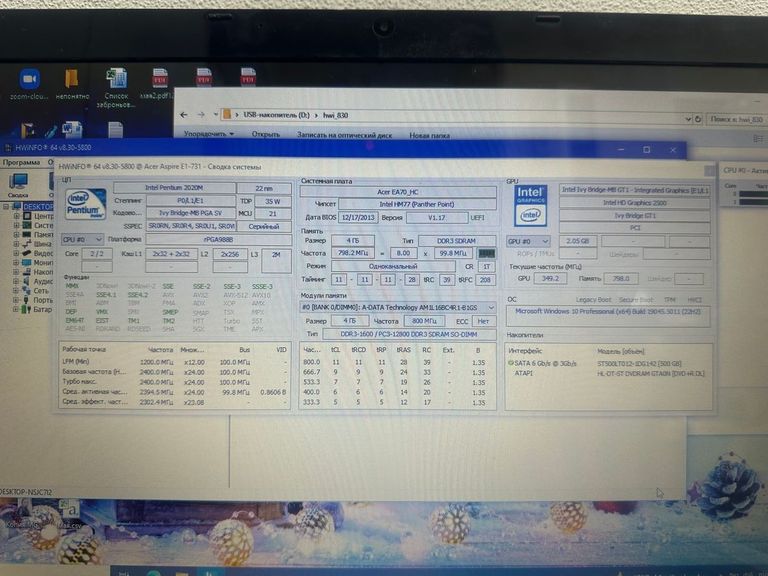Expand the Шина bus tree node
Viewport: 768px width, 576px height.
(x=16, y=244)
